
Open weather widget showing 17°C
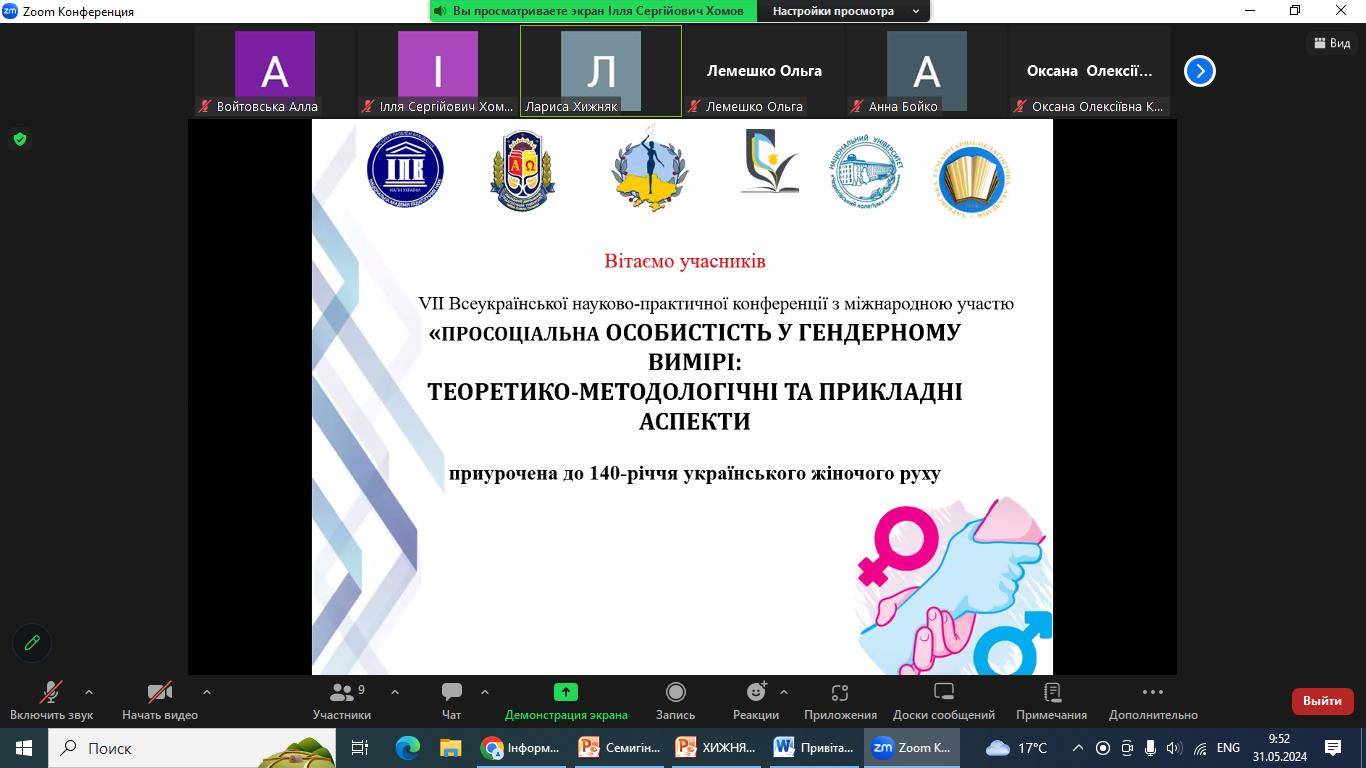click(x=1017, y=748)
